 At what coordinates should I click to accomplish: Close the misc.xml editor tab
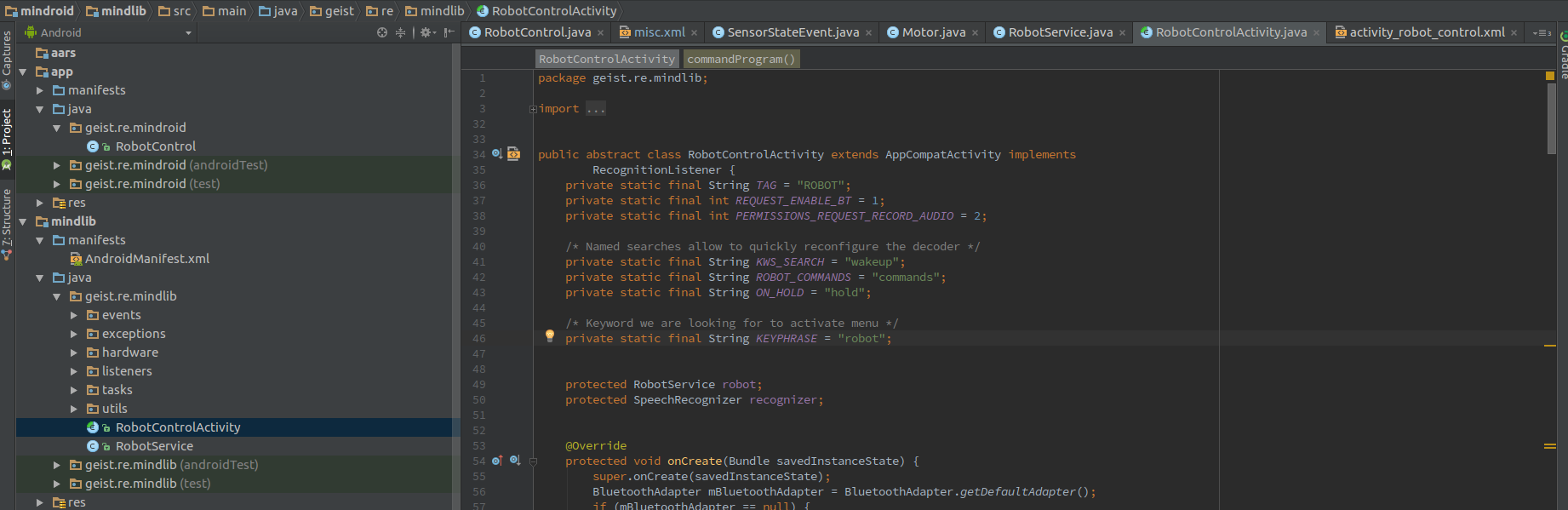(694, 33)
